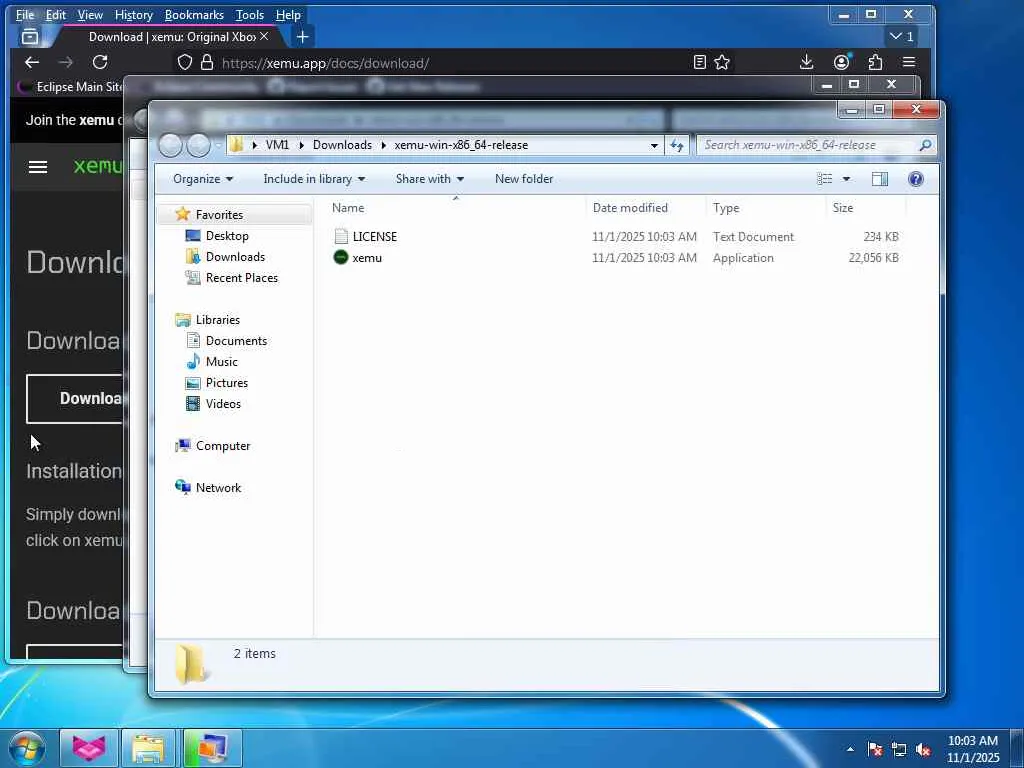Open Explorer help via question mark icon

[916, 179]
